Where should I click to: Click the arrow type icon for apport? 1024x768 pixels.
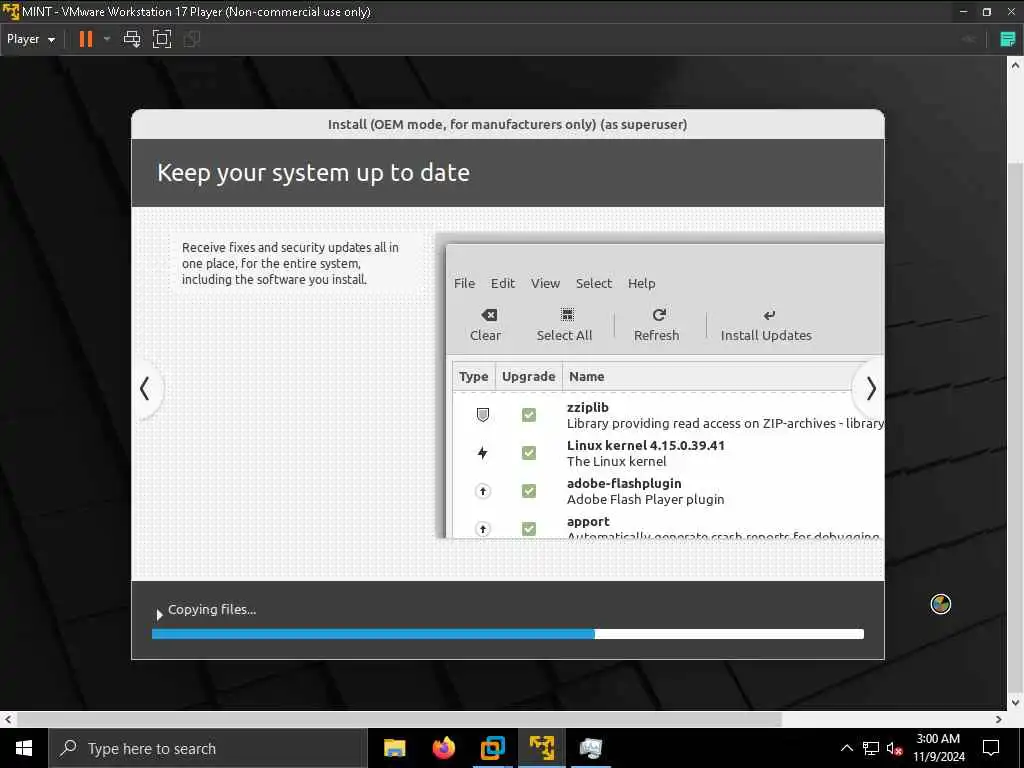tap(483, 528)
